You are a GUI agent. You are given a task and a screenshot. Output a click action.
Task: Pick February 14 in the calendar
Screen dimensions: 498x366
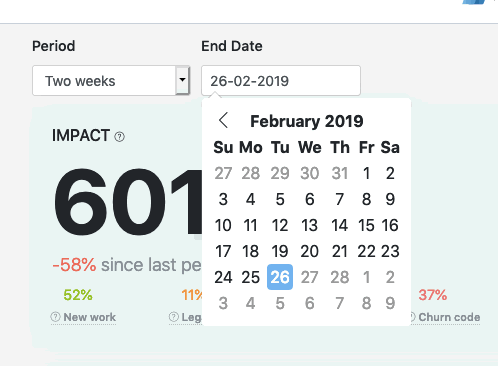(340, 225)
